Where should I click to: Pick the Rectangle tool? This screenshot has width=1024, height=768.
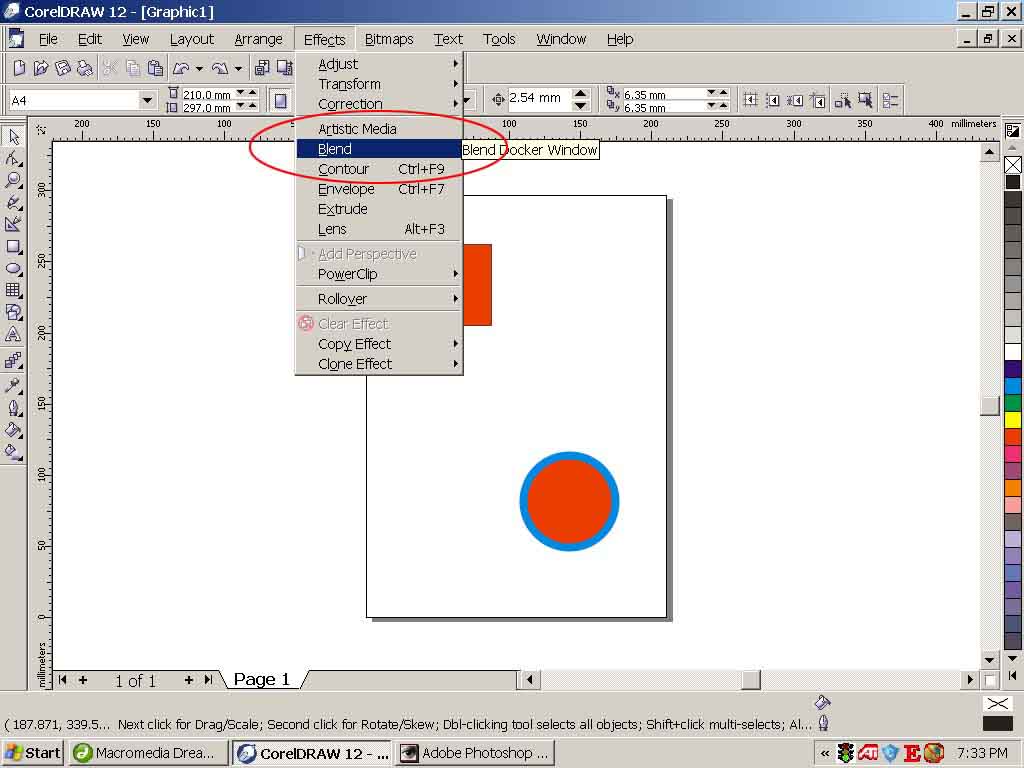point(13,247)
